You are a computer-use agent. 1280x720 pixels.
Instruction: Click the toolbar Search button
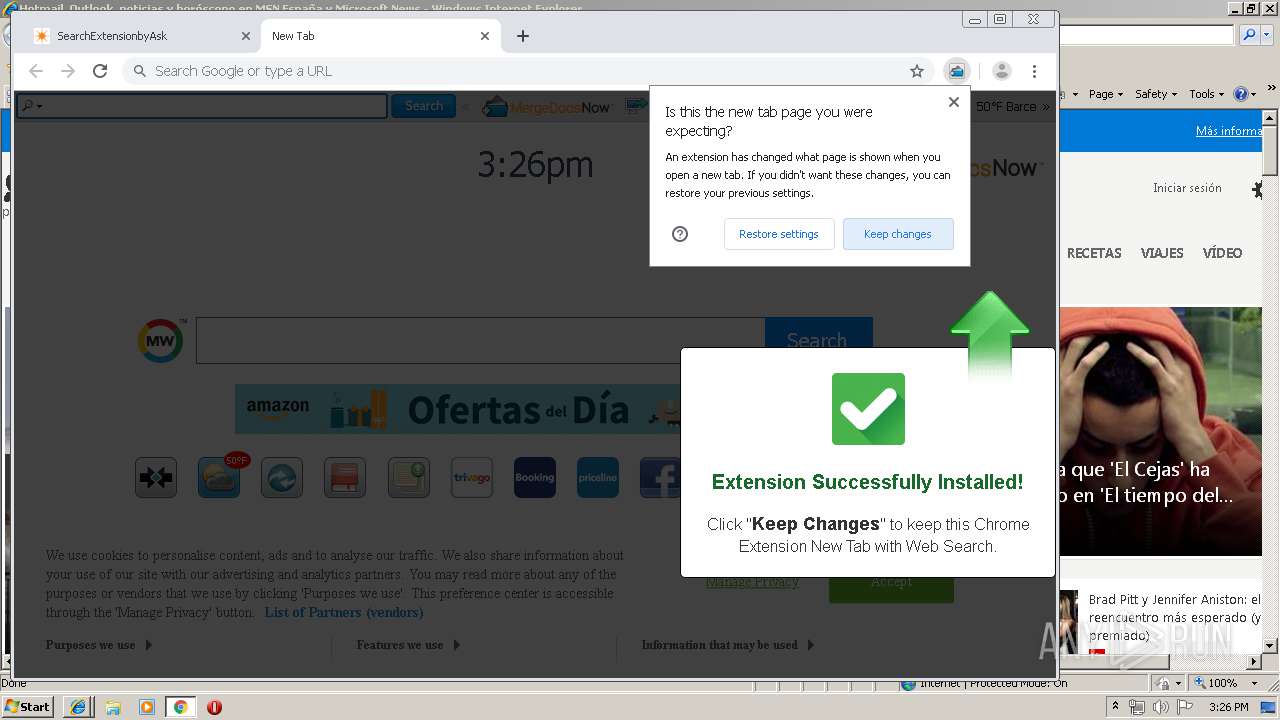point(424,106)
